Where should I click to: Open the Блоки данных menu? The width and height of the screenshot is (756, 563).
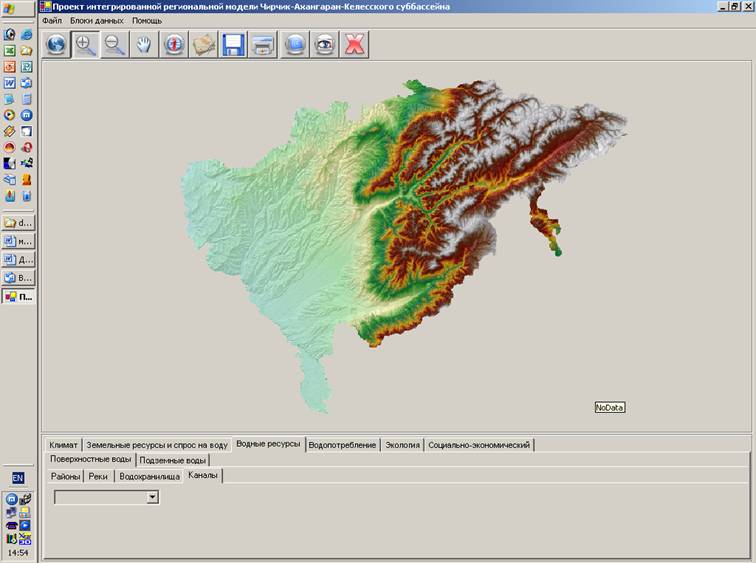click(x=97, y=20)
